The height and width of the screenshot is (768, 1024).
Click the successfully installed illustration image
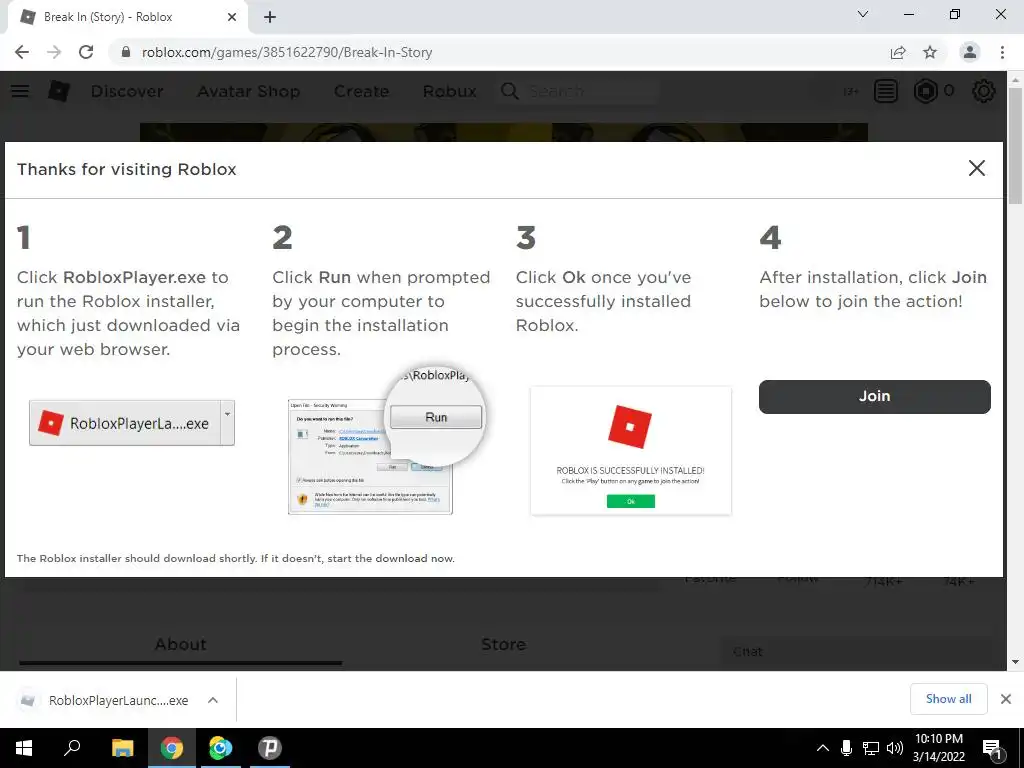click(x=631, y=451)
